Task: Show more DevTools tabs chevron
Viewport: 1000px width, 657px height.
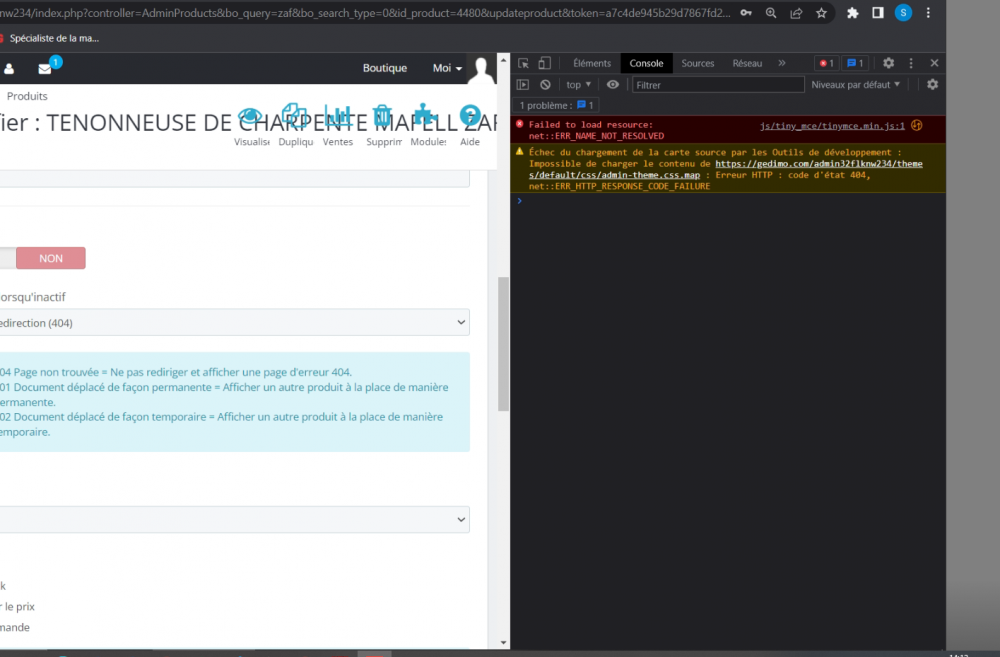Action: point(782,63)
